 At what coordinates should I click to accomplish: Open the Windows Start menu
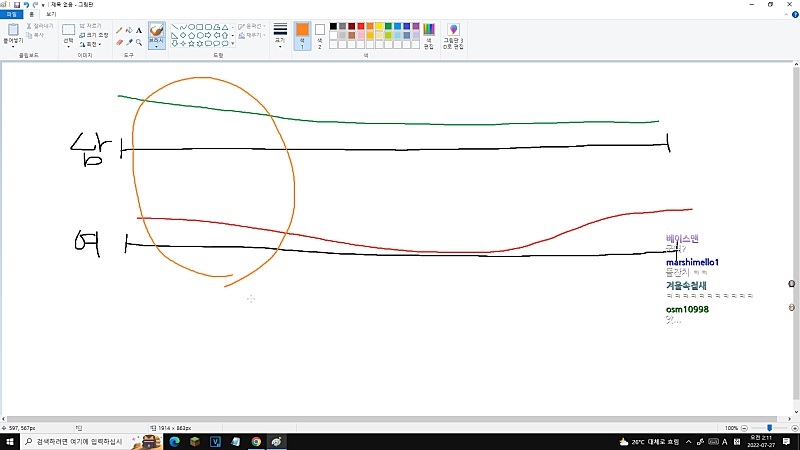pos(10,442)
